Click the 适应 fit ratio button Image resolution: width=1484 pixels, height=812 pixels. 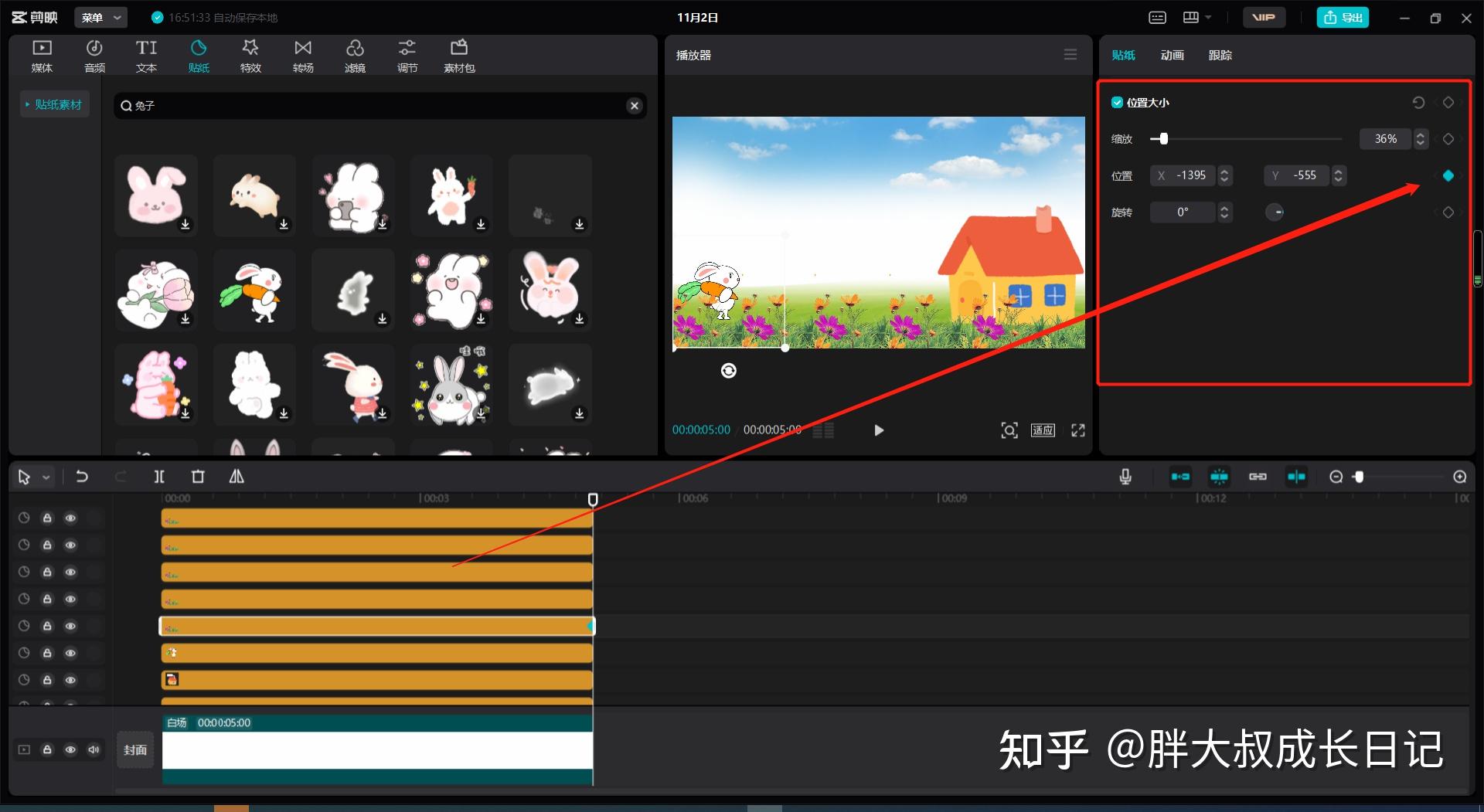tap(1043, 430)
